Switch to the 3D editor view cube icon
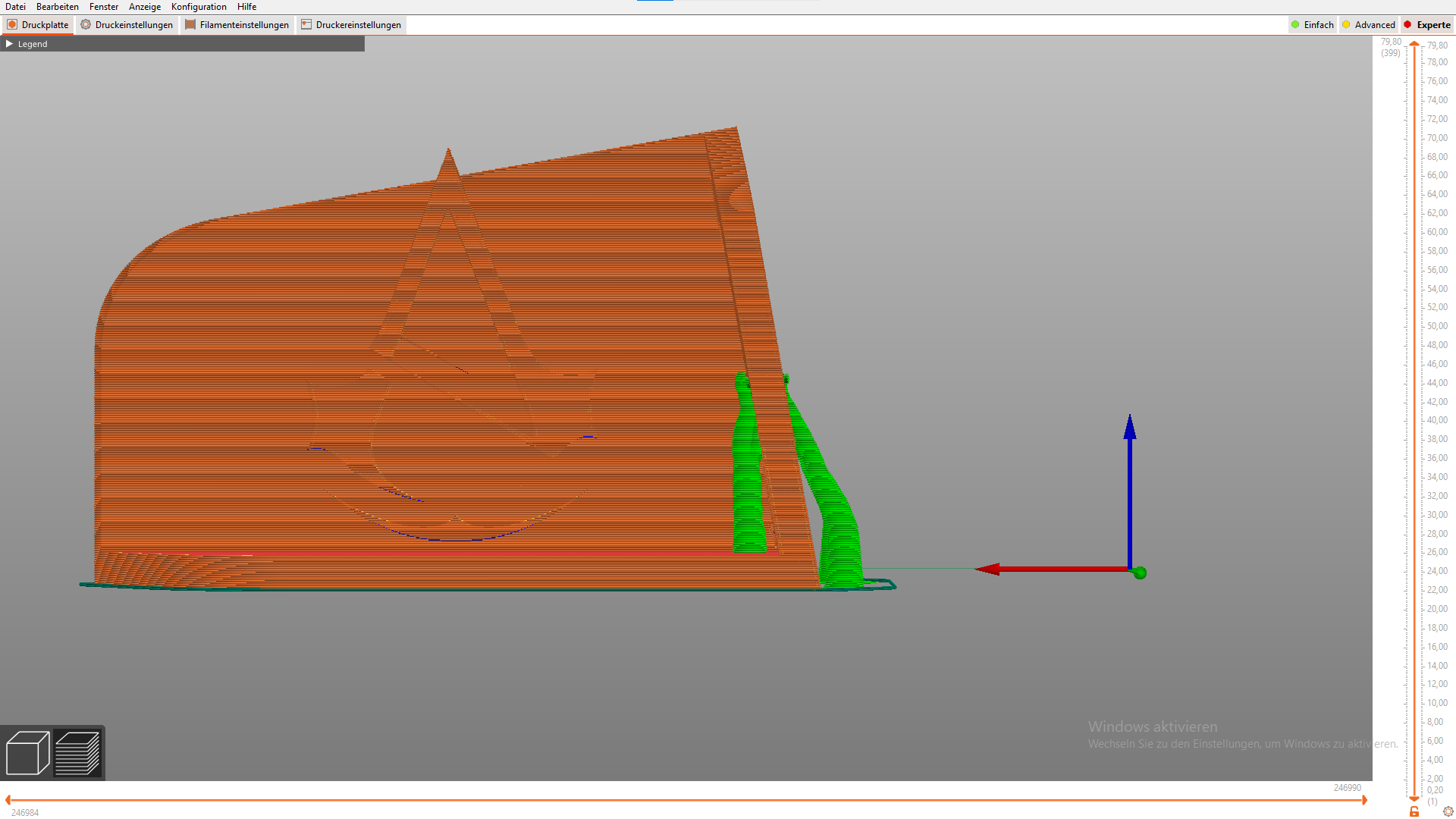This screenshot has height=819, width=1456. [27, 752]
